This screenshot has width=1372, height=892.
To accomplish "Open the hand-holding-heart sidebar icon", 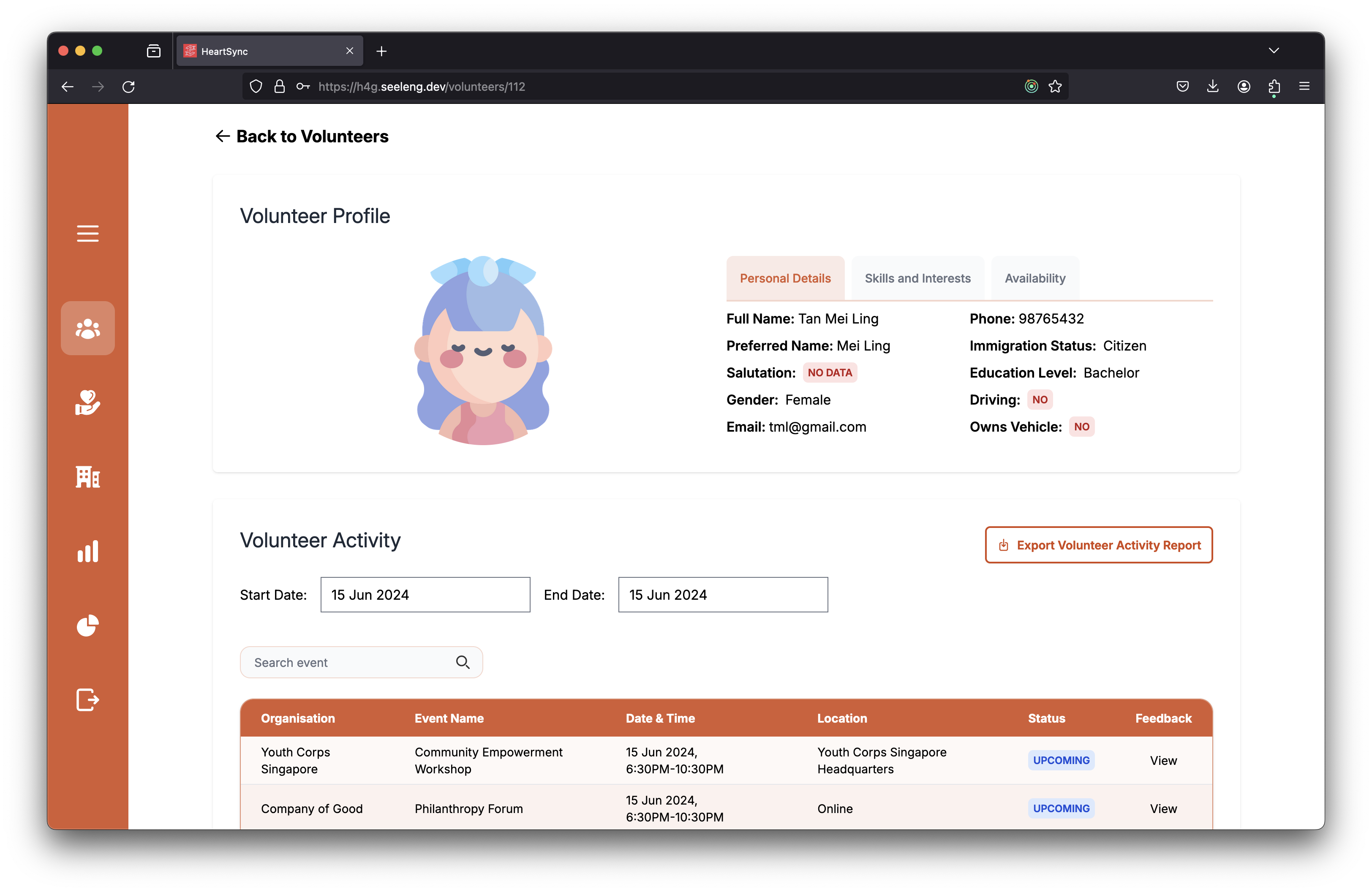I will pyautogui.click(x=87, y=402).
